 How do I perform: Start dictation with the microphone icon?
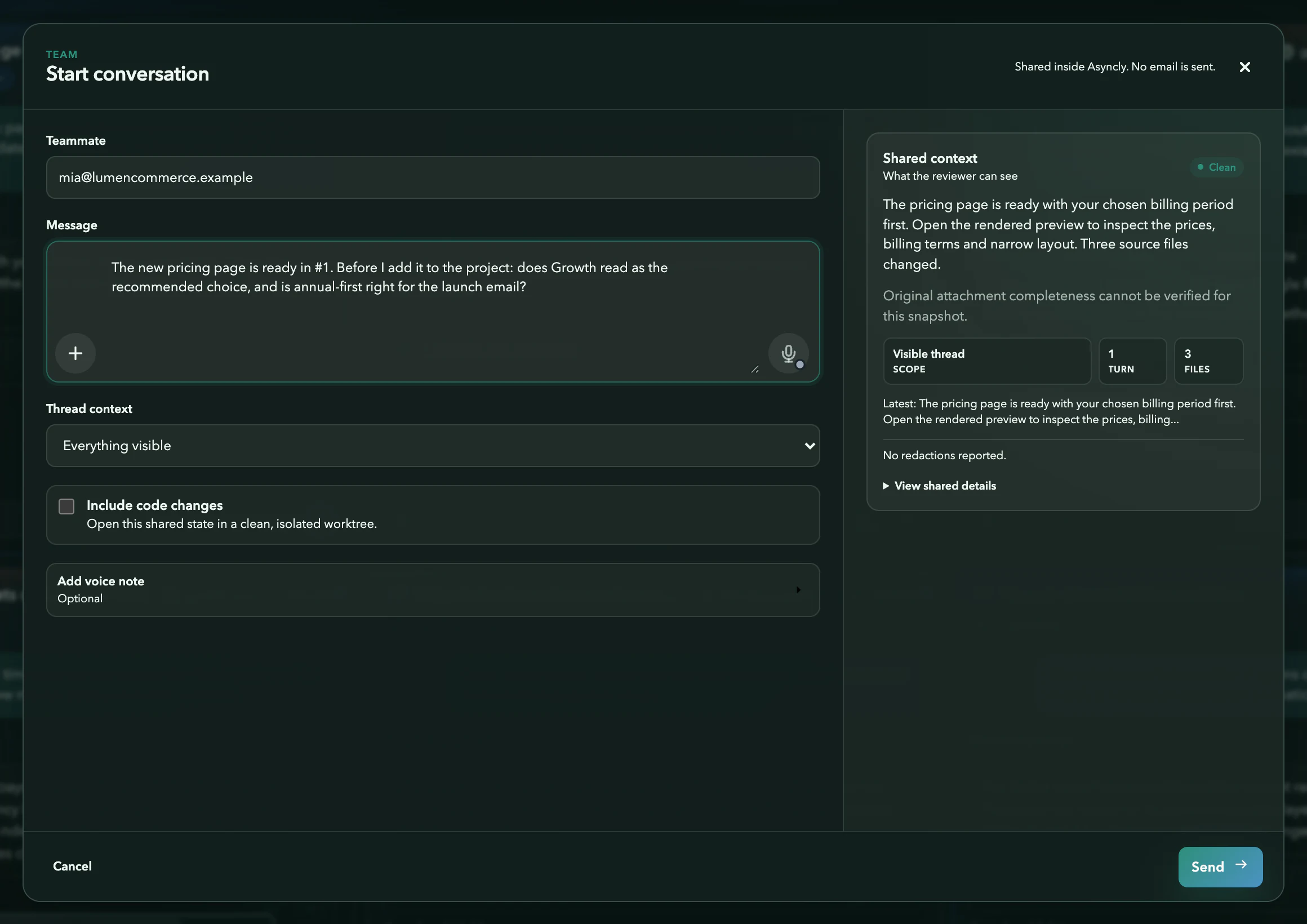point(788,353)
